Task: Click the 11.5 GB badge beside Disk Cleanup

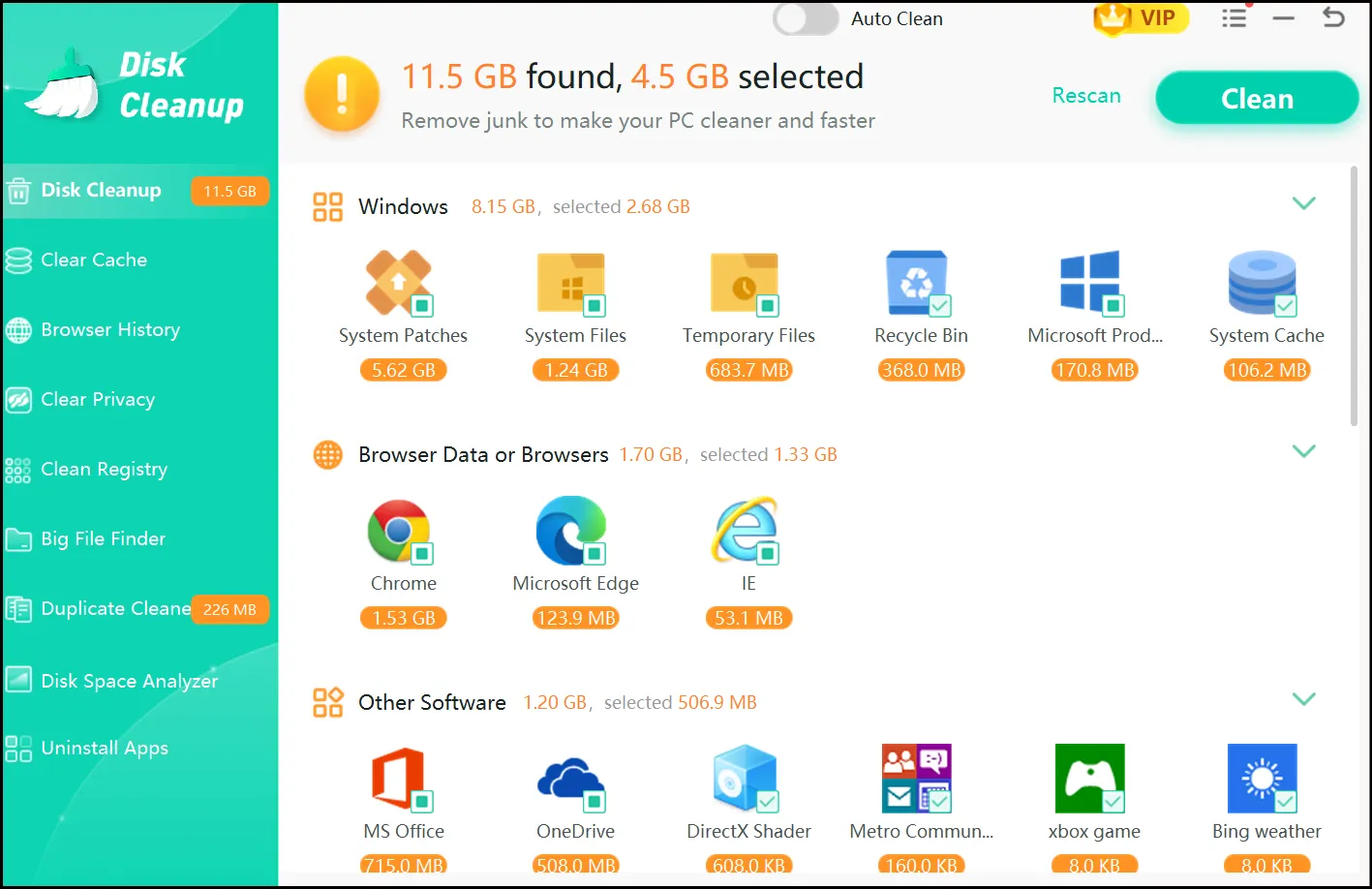Action: [229, 192]
